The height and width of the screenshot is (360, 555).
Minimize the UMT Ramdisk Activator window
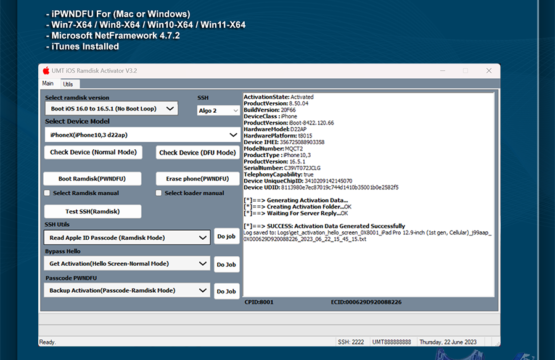point(442,71)
